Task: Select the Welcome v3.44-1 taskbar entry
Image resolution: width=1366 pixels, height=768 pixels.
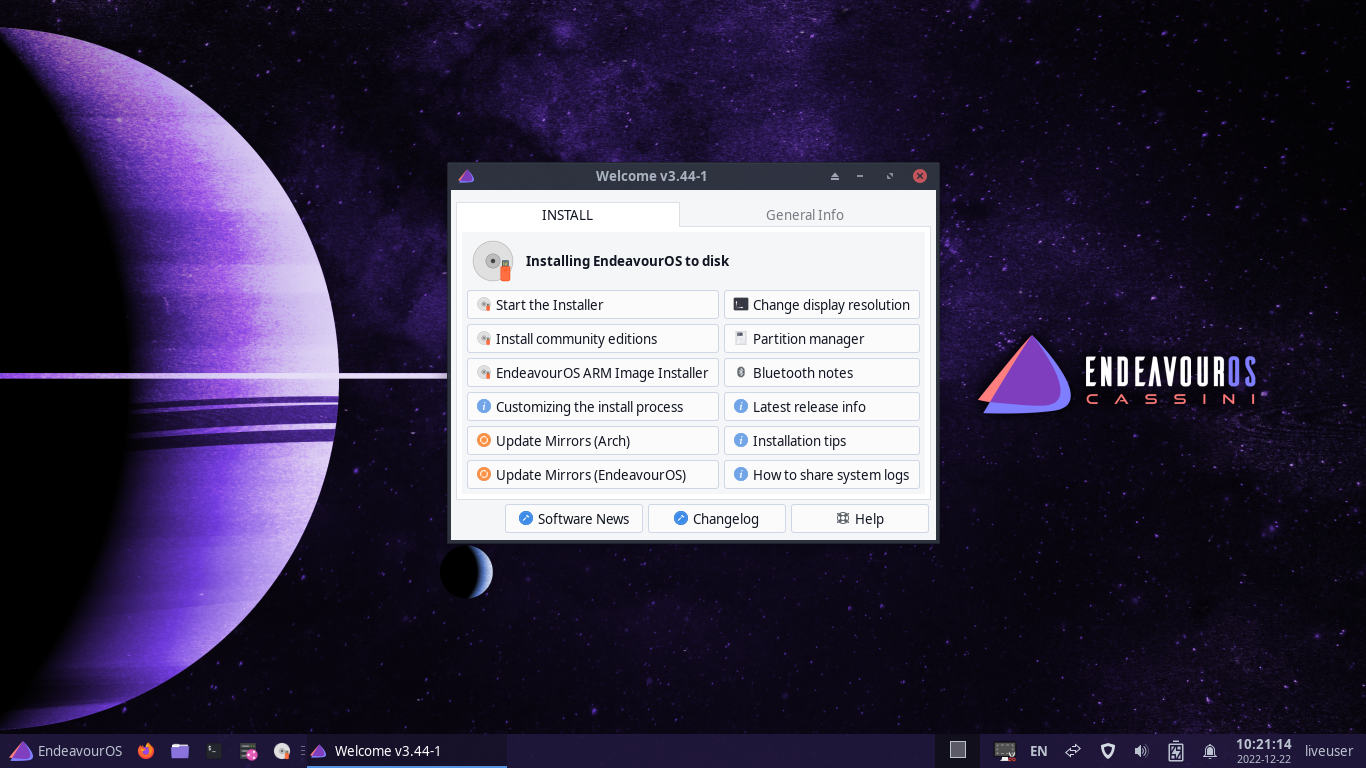Action: (x=406, y=751)
